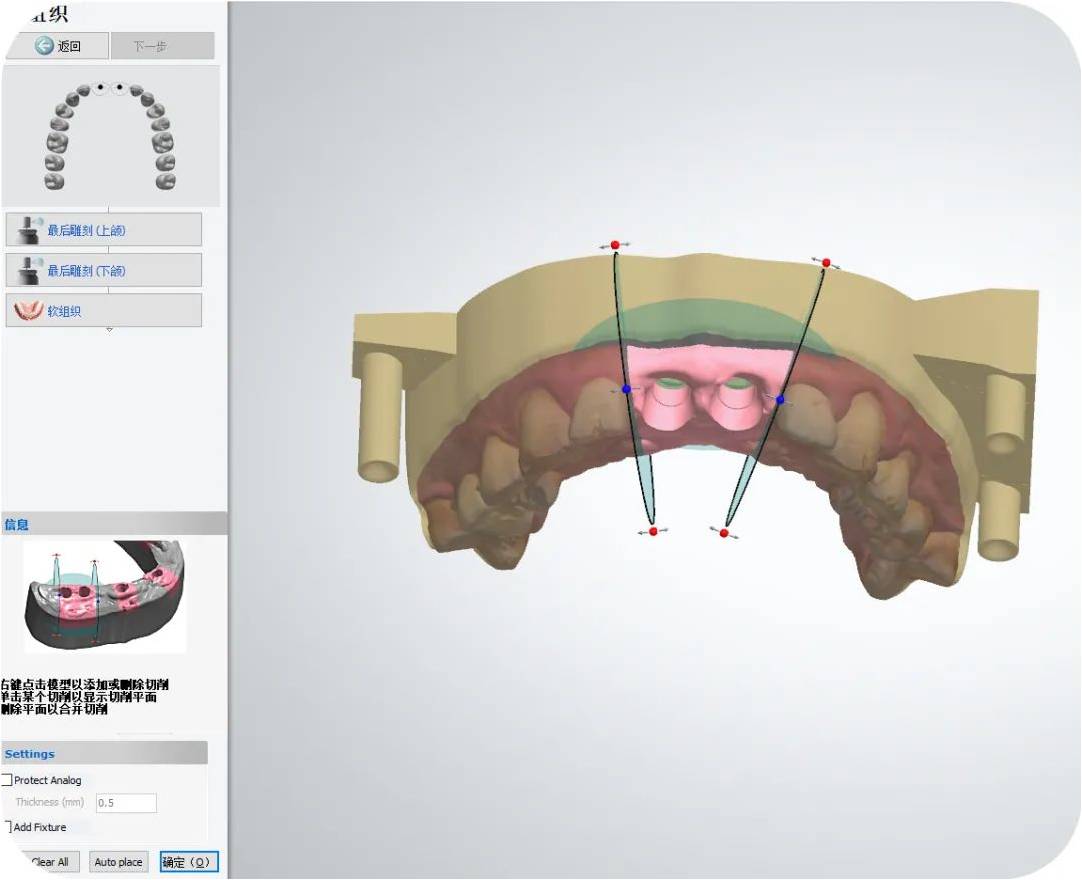Click red handle atop right cut line
Screen dimensions: 1082x880
(826, 263)
